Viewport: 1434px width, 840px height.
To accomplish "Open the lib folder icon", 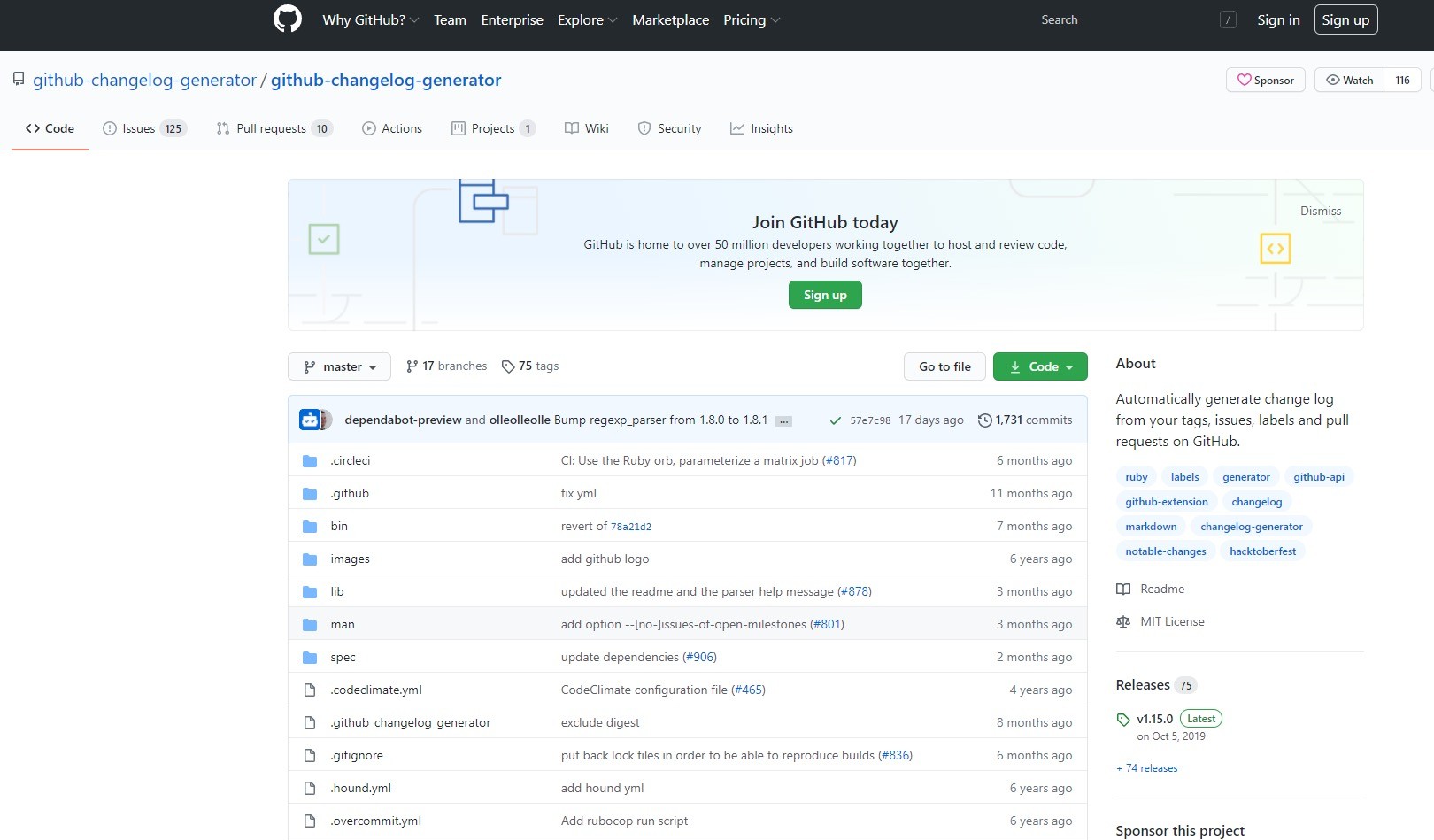I will (x=310, y=592).
